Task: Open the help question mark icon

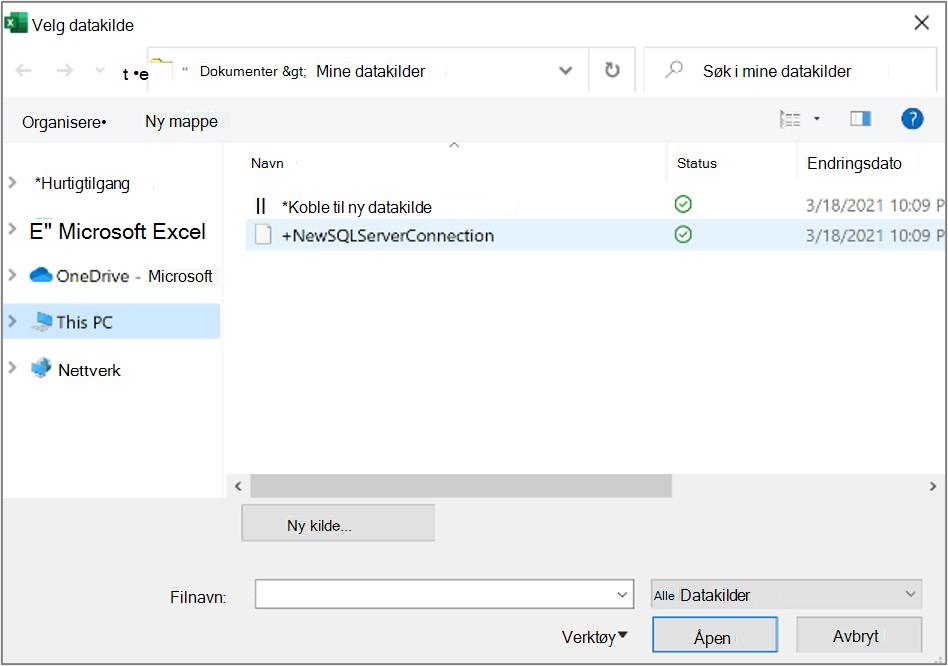Action: tap(912, 118)
